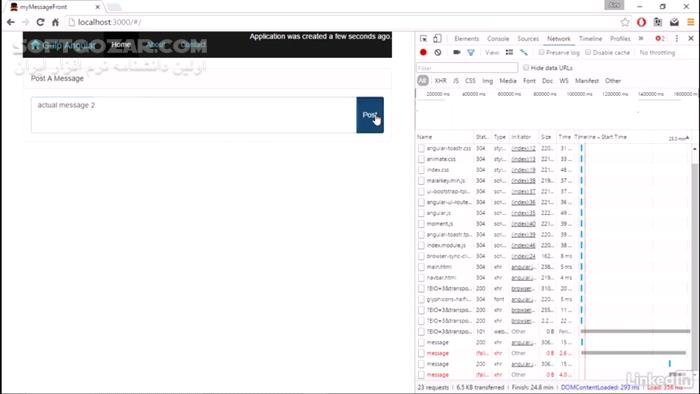This screenshot has height=394, width=700.
Task: Click the Gulp Angular home icon
Action: click(x=36, y=45)
